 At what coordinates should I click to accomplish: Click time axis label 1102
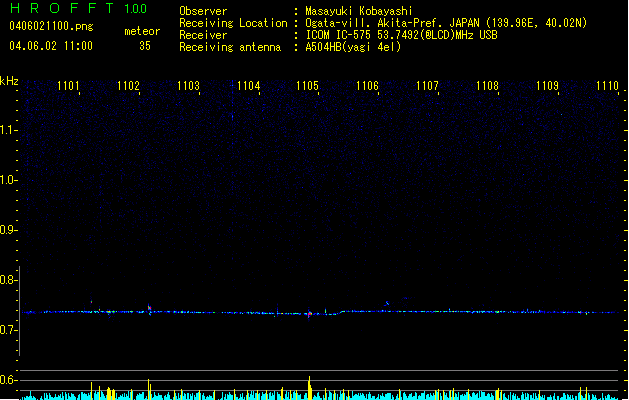click(128, 86)
